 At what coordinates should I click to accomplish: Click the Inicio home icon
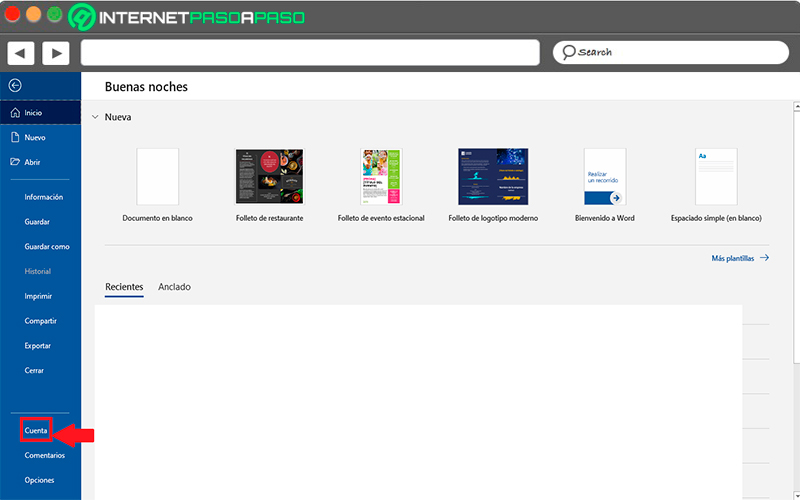(x=15, y=112)
